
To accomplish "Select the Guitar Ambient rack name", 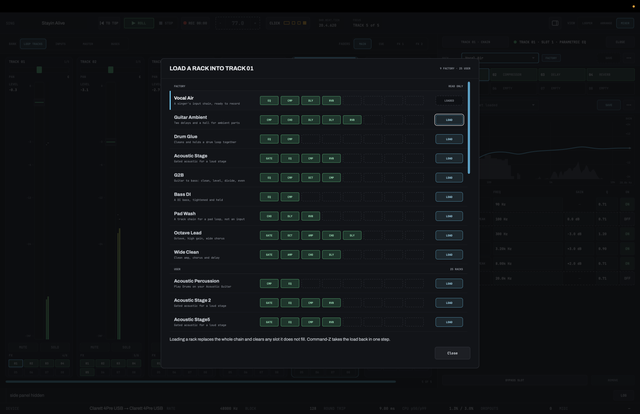I will point(190,117).
